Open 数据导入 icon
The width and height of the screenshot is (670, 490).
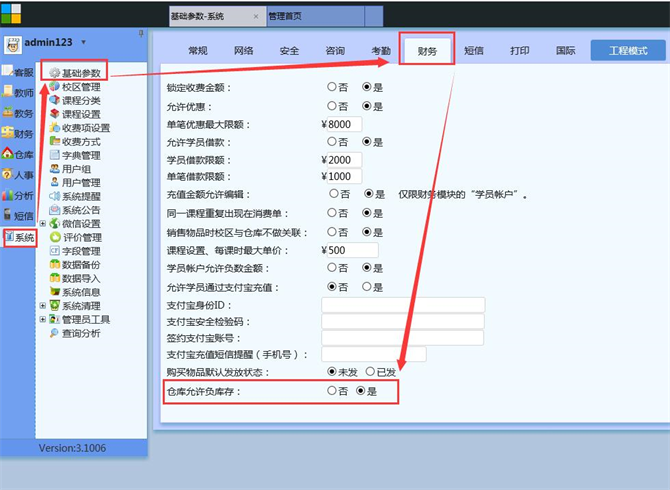tap(54, 278)
